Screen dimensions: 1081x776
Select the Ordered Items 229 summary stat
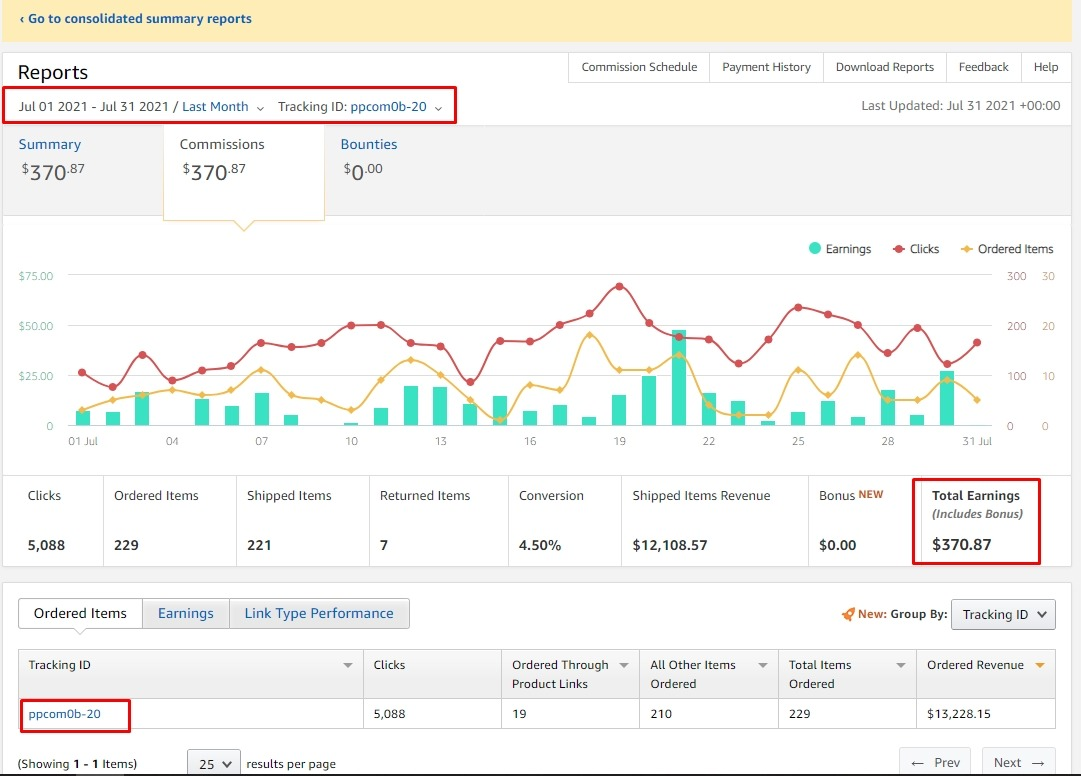click(170, 521)
